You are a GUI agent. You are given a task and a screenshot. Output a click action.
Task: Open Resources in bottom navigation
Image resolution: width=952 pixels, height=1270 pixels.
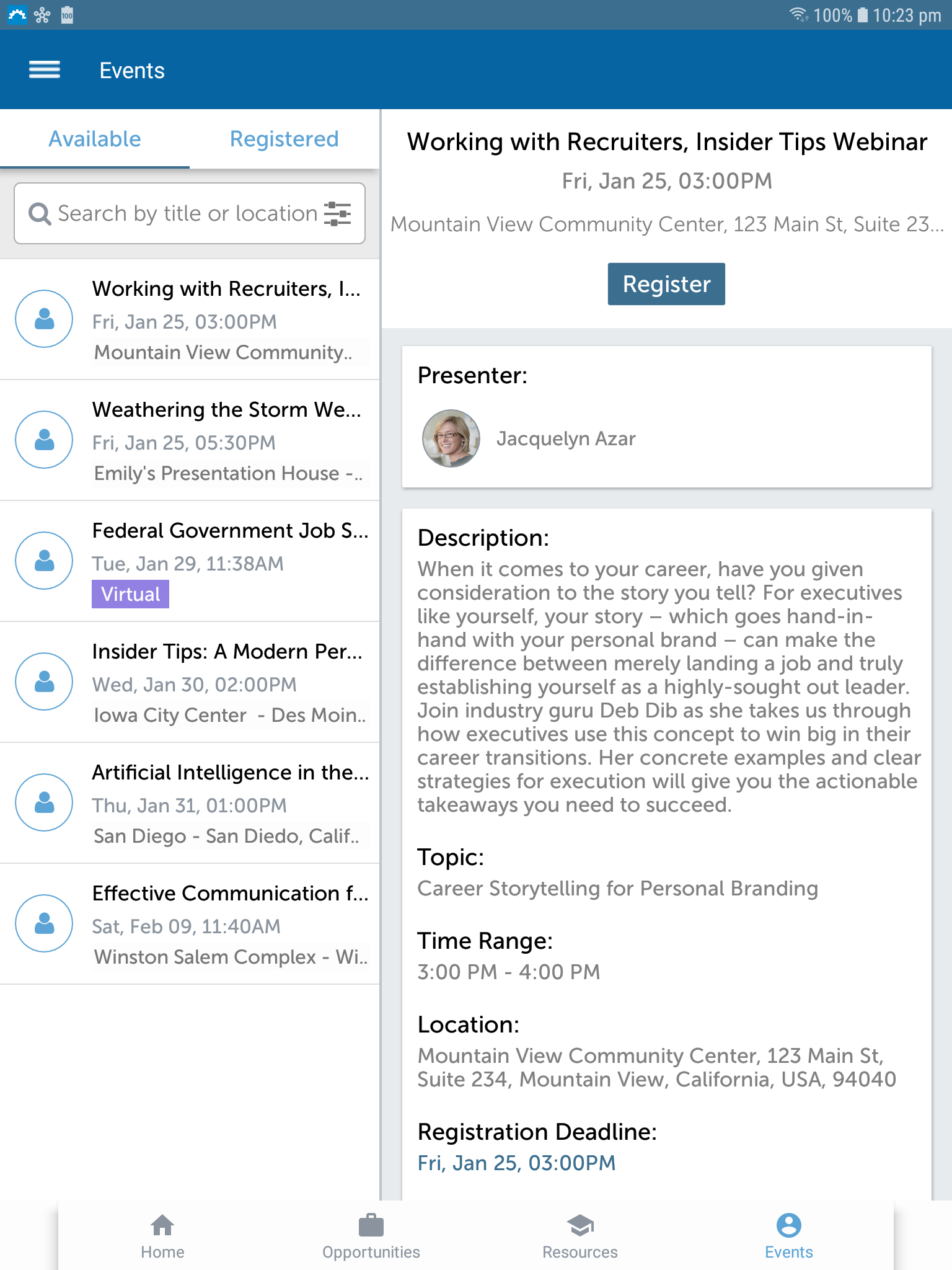tap(580, 1237)
